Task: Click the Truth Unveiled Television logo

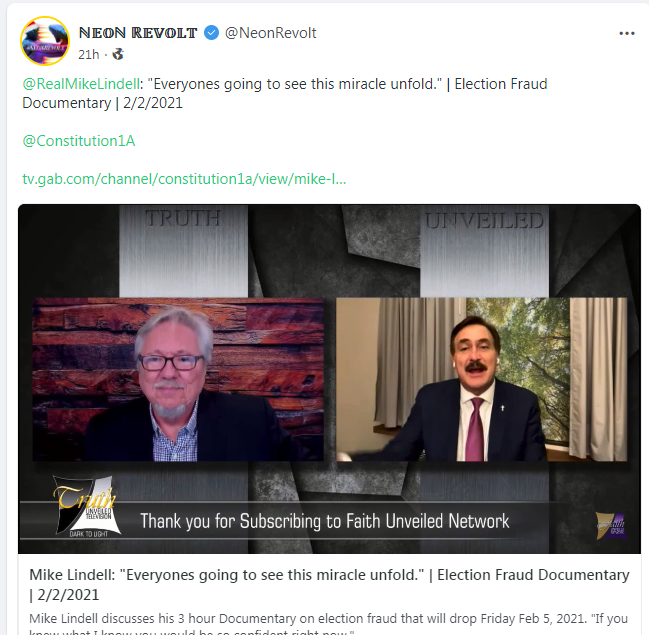Action: 88,507
